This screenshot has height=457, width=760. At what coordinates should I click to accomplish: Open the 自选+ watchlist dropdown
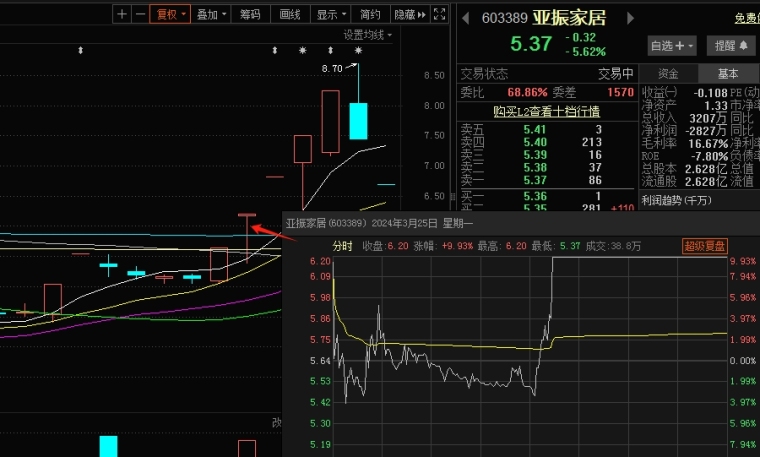click(x=672, y=46)
